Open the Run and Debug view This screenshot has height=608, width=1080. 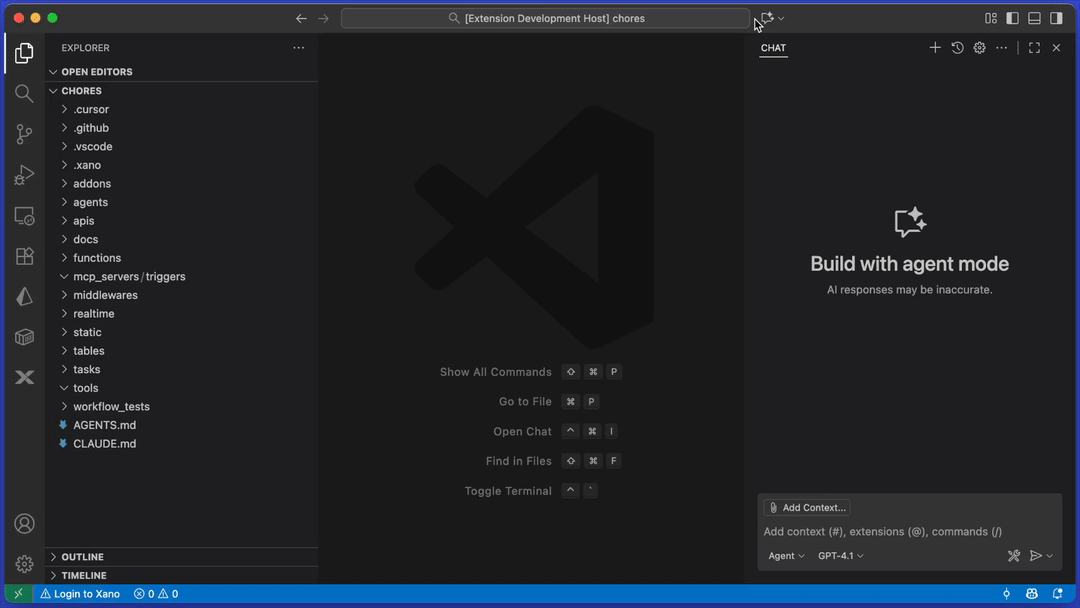24,174
